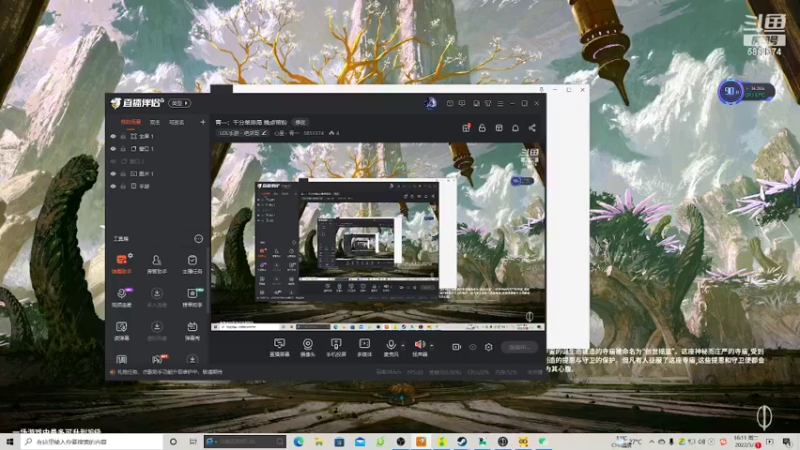The image size is (800, 450).
Task: Open the gift box icon with the red dot
Action: point(466,128)
